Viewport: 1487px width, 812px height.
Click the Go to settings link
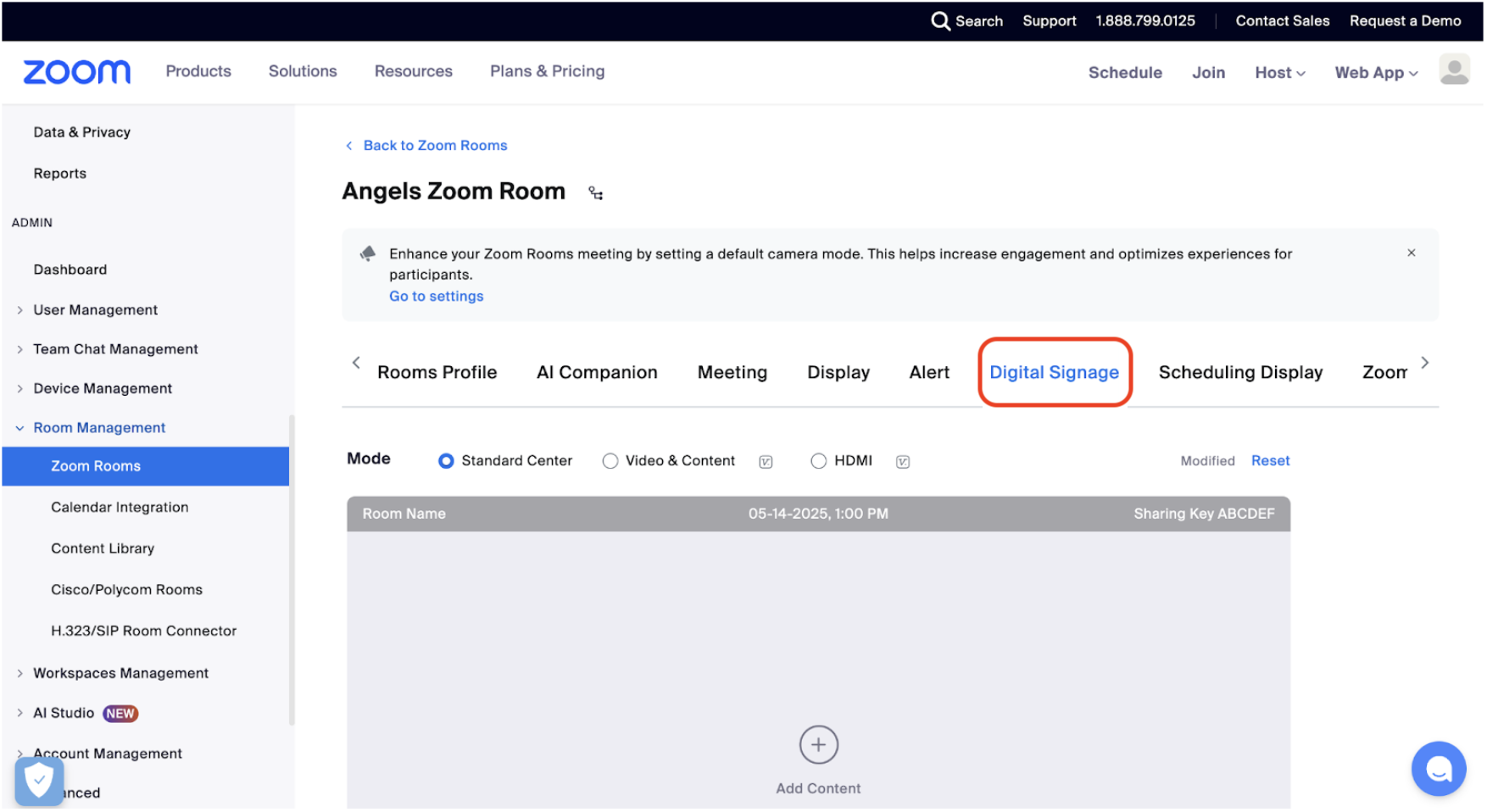click(436, 297)
